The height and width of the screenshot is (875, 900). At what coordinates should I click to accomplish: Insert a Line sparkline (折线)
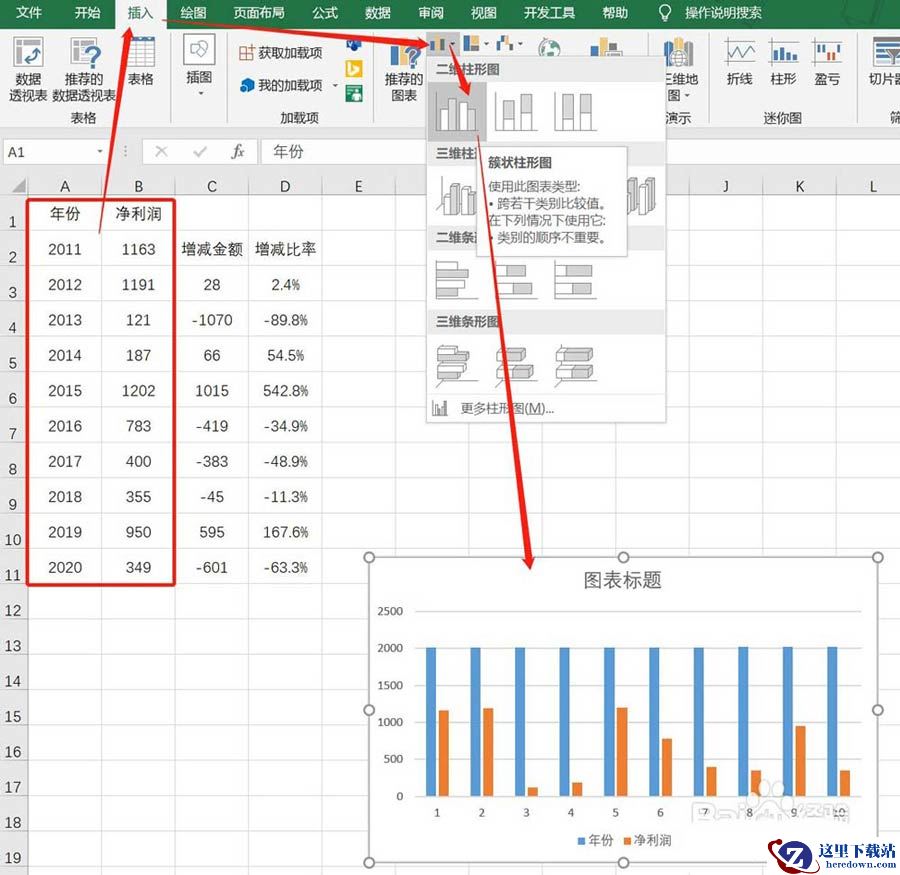pos(739,62)
